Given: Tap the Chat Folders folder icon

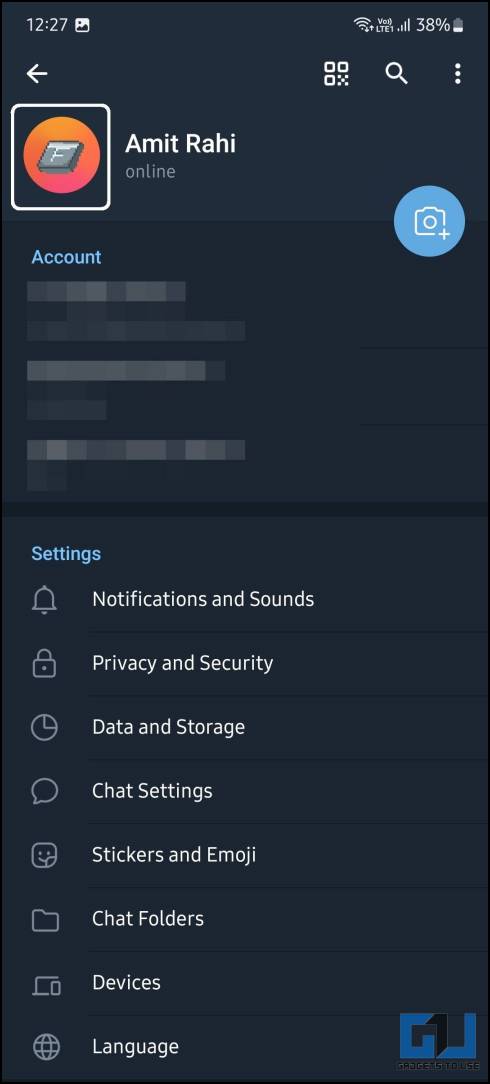Looking at the screenshot, I should coord(45,919).
